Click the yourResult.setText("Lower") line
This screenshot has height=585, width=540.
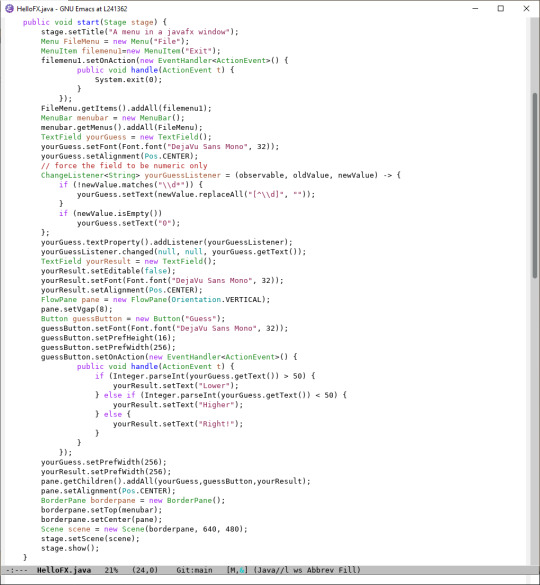pyautogui.click(x=176, y=386)
